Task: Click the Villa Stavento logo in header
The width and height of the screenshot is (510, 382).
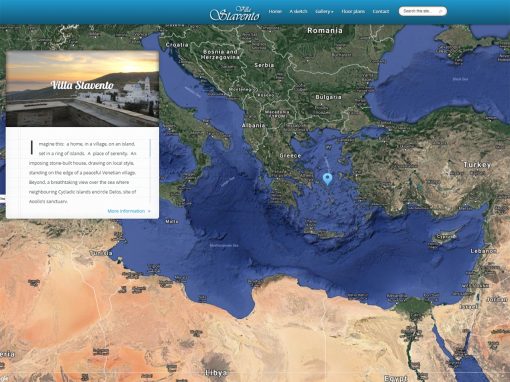Action: click(234, 14)
